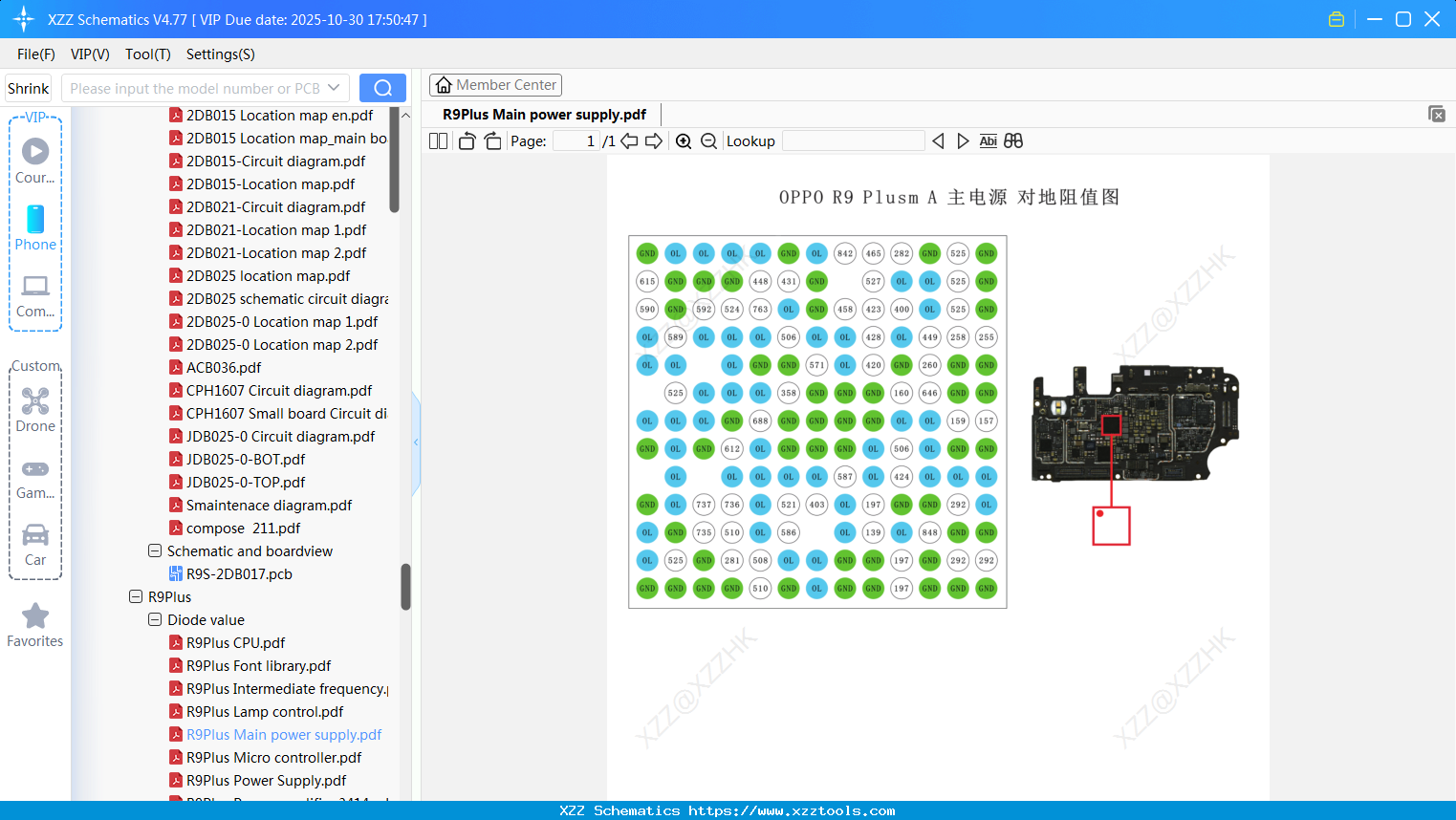
Task: Select the Phone sidebar category
Action: (x=35, y=227)
